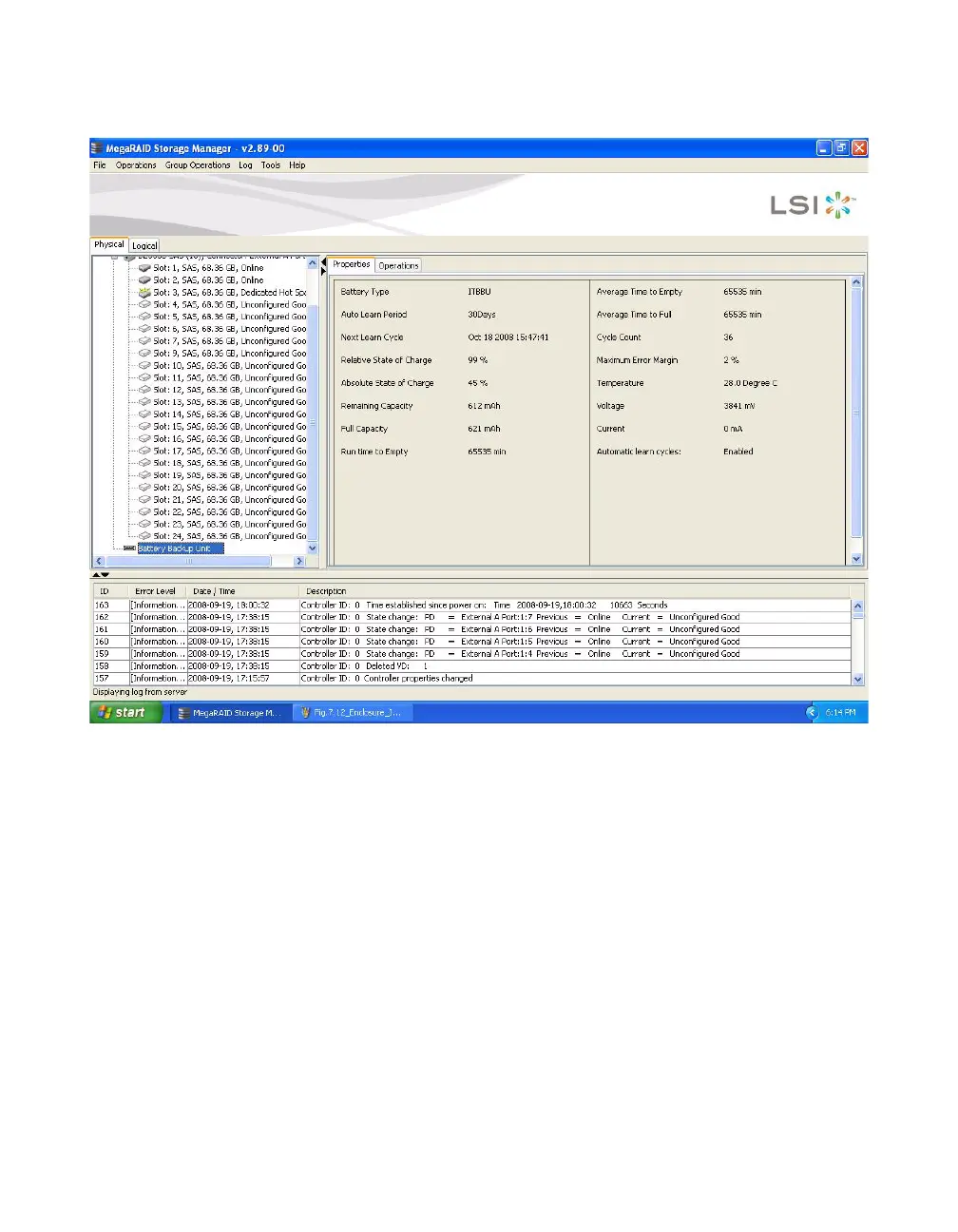Viewport: 958px width, 1232px height.
Task: Switch to MegaRAID Storage Manager taskbar button
Action: click(x=230, y=713)
